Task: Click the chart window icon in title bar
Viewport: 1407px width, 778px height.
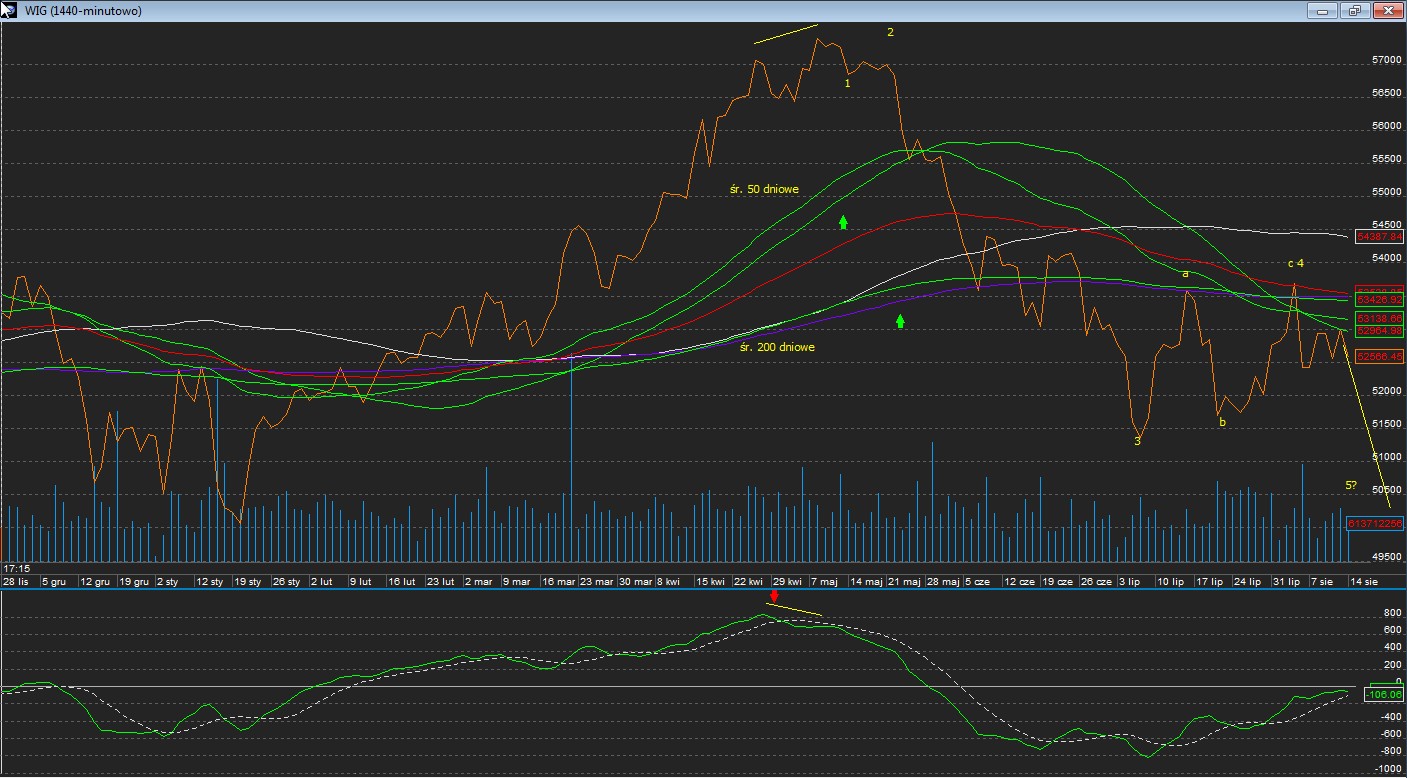Action: pos(9,10)
